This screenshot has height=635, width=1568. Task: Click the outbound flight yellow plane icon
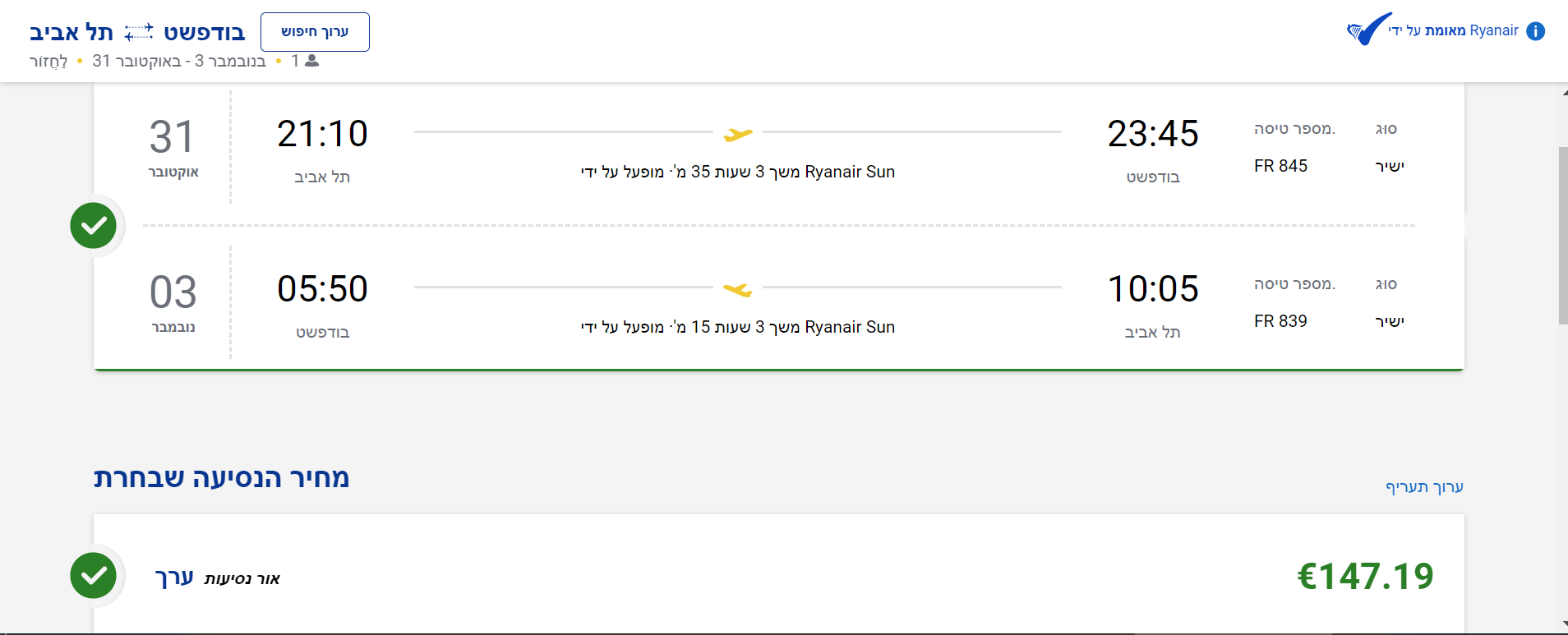pos(737,133)
